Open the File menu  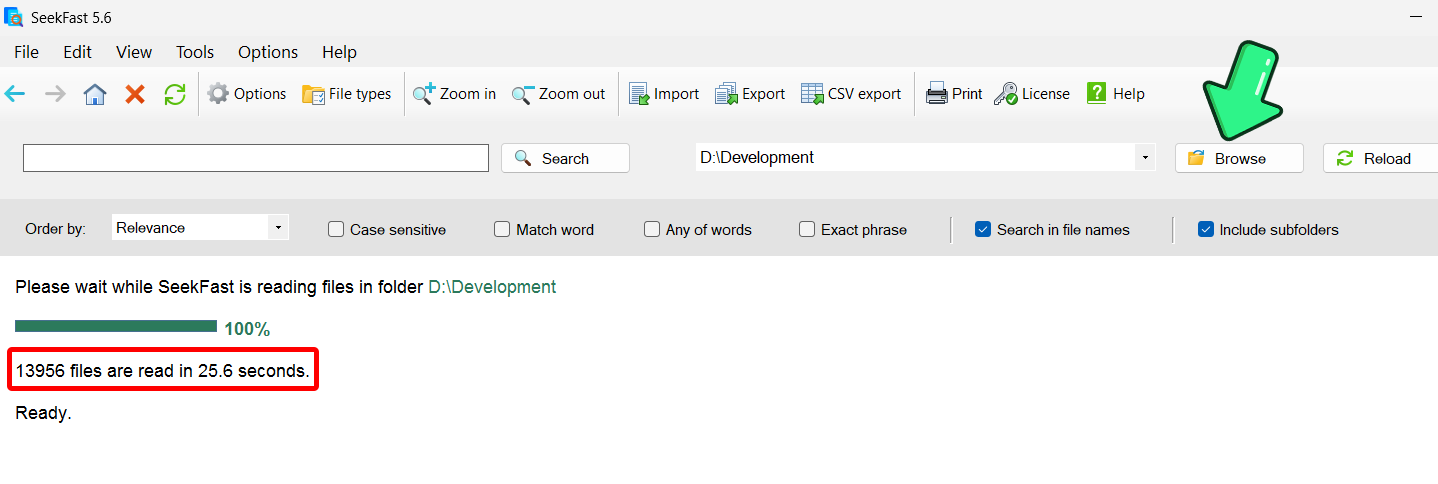click(x=27, y=52)
